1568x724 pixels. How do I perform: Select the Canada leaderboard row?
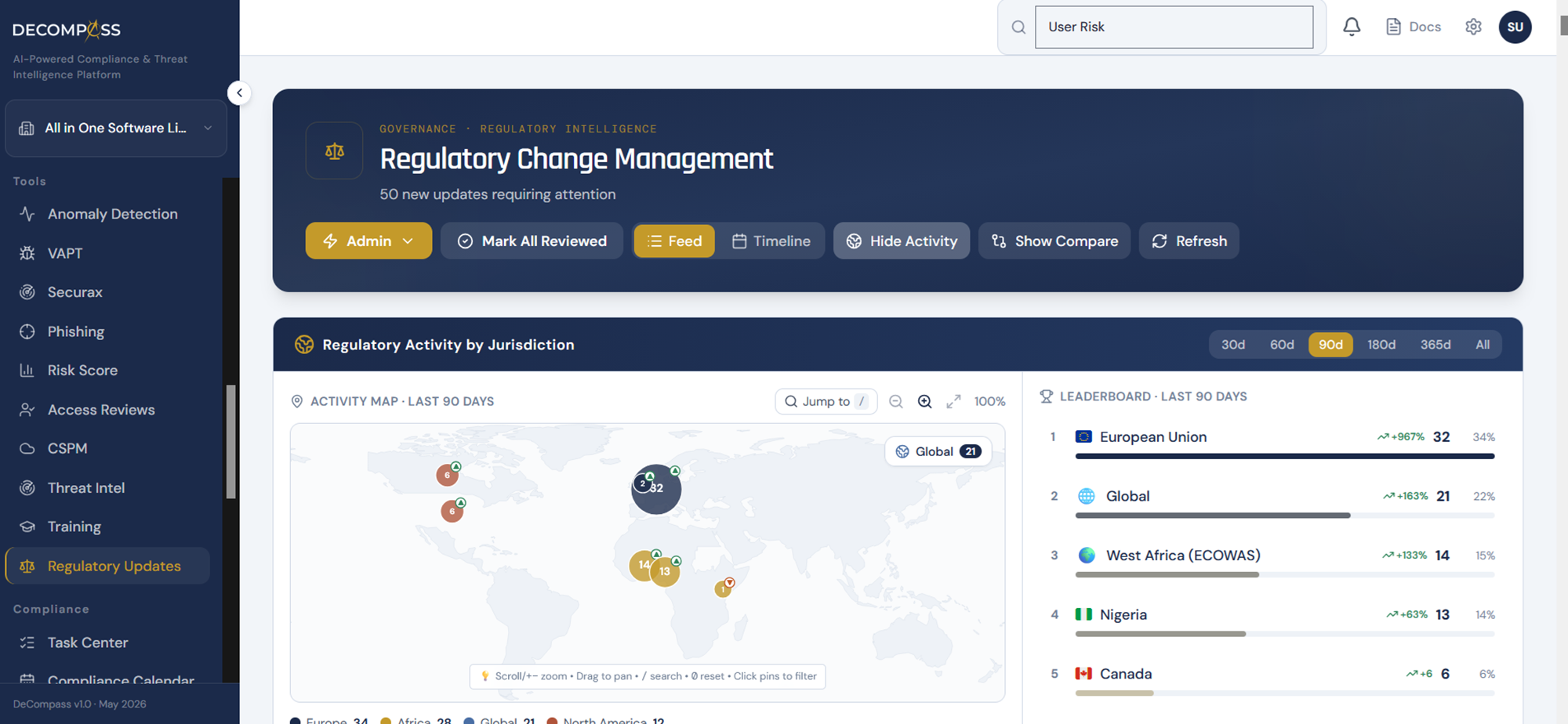click(1272, 680)
